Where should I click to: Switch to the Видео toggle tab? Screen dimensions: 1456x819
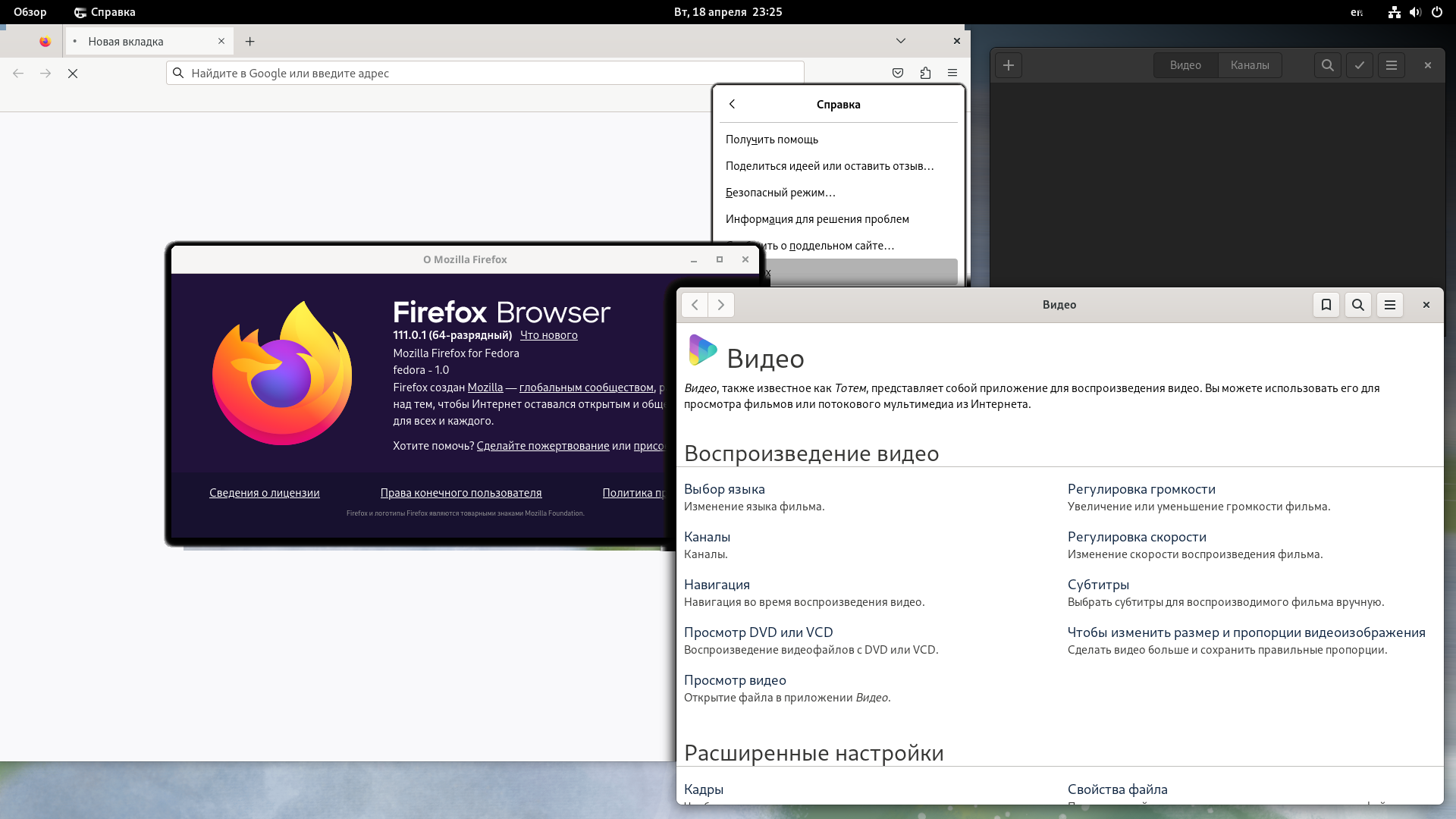[x=1185, y=65]
